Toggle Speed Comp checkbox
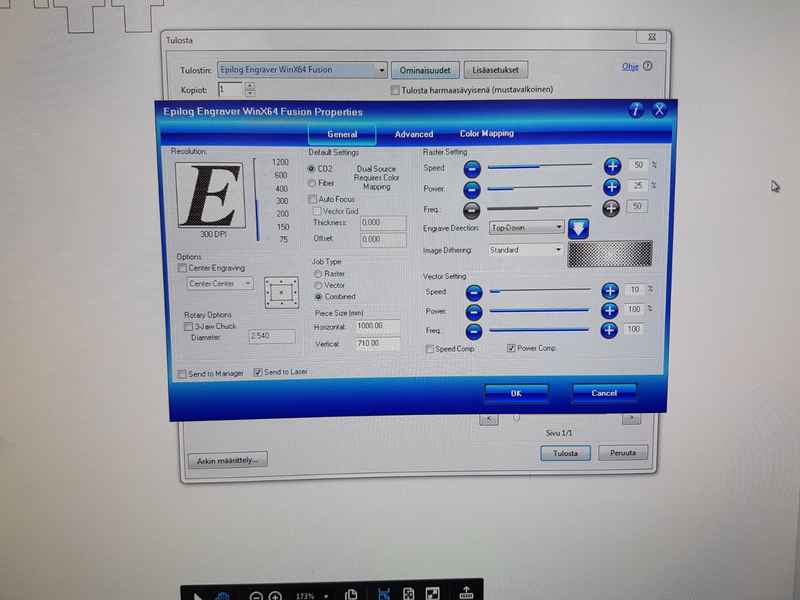 coord(430,349)
